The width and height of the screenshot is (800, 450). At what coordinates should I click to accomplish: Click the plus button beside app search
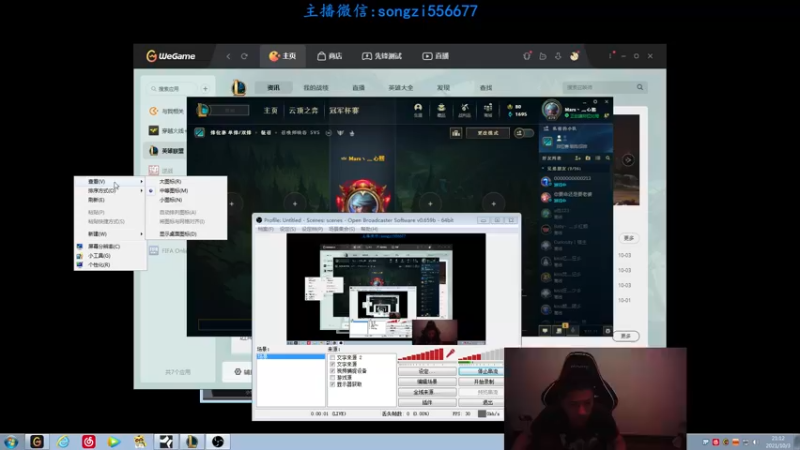(205, 89)
